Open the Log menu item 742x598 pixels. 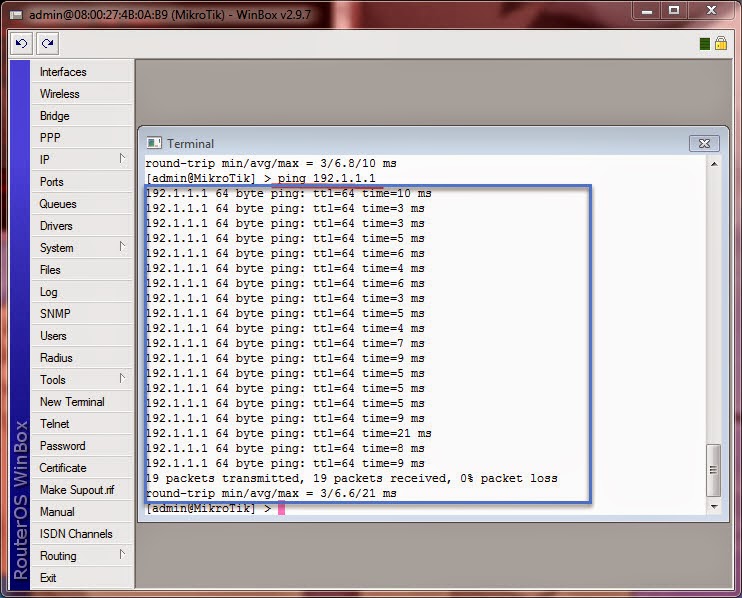[82, 292]
